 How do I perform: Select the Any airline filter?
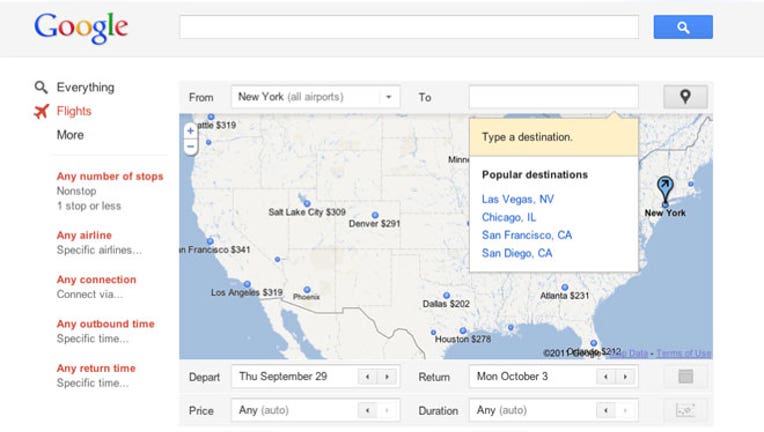pos(84,235)
